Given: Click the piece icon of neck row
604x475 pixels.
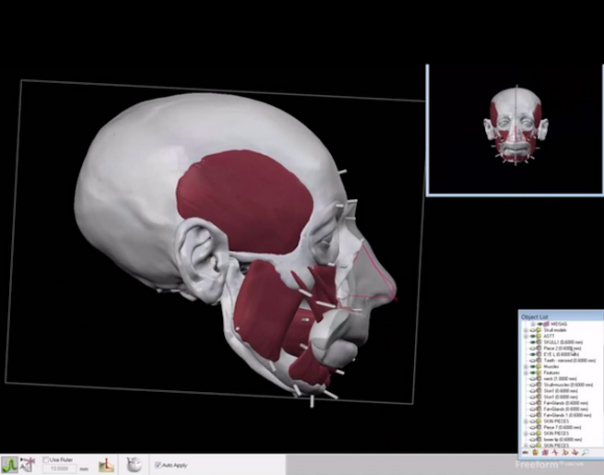Looking at the screenshot, I should [539, 379].
